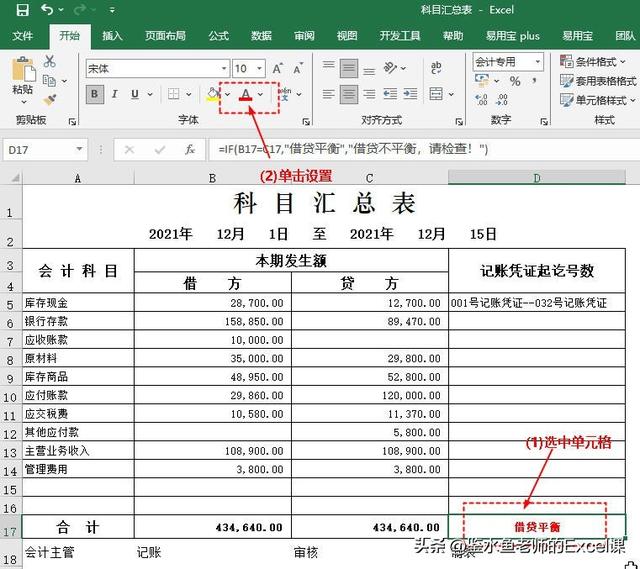Click the Format Painter brush icon

click(x=50, y=100)
